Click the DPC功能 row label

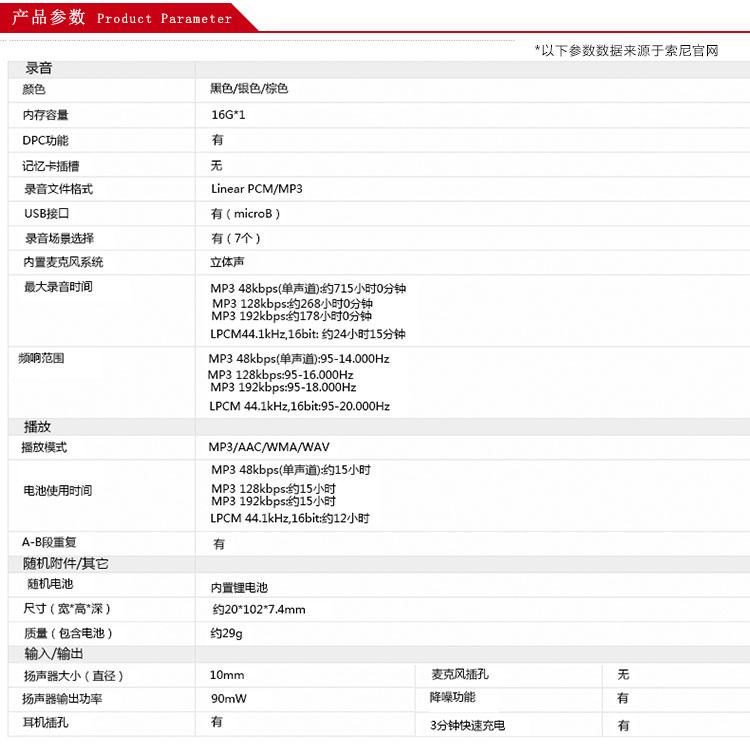pyautogui.click(x=46, y=141)
